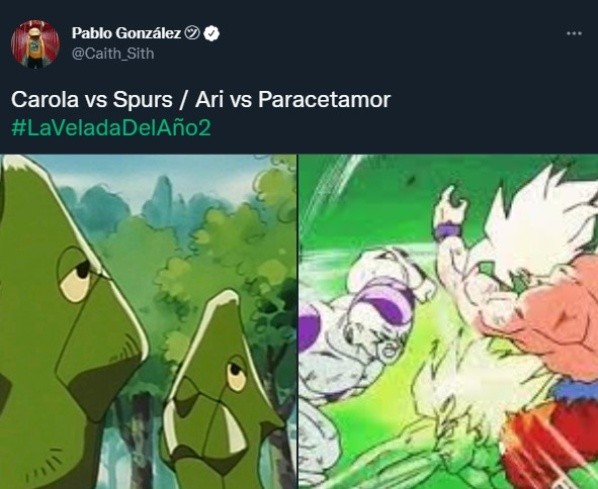Click the small Metapod's eye
This screenshot has width=598, height=489.
[236, 373]
